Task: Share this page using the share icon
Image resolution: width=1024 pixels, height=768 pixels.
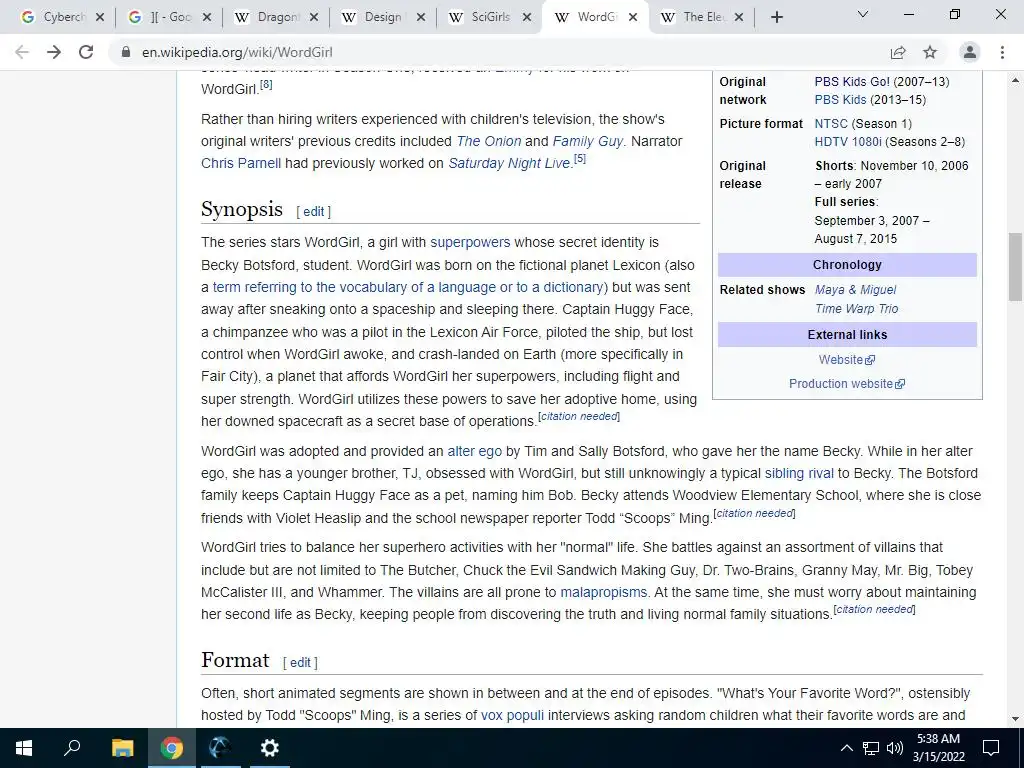Action: [898, 52]
